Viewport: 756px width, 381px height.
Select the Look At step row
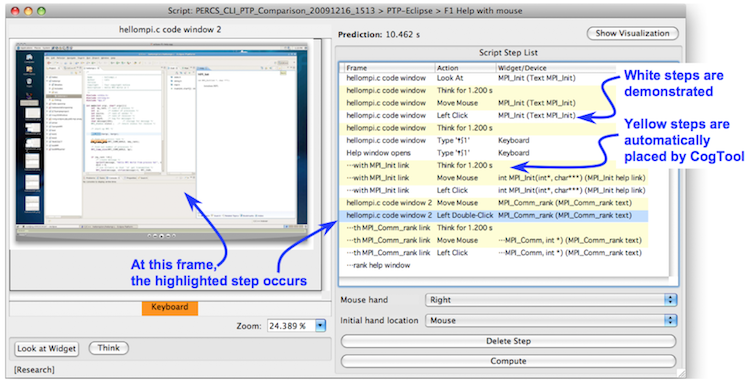click(494, 78)
